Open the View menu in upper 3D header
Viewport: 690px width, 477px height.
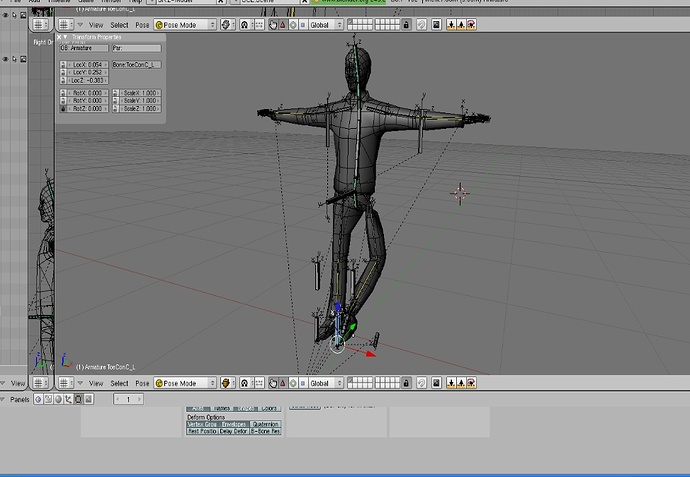(x=96, y=25)
